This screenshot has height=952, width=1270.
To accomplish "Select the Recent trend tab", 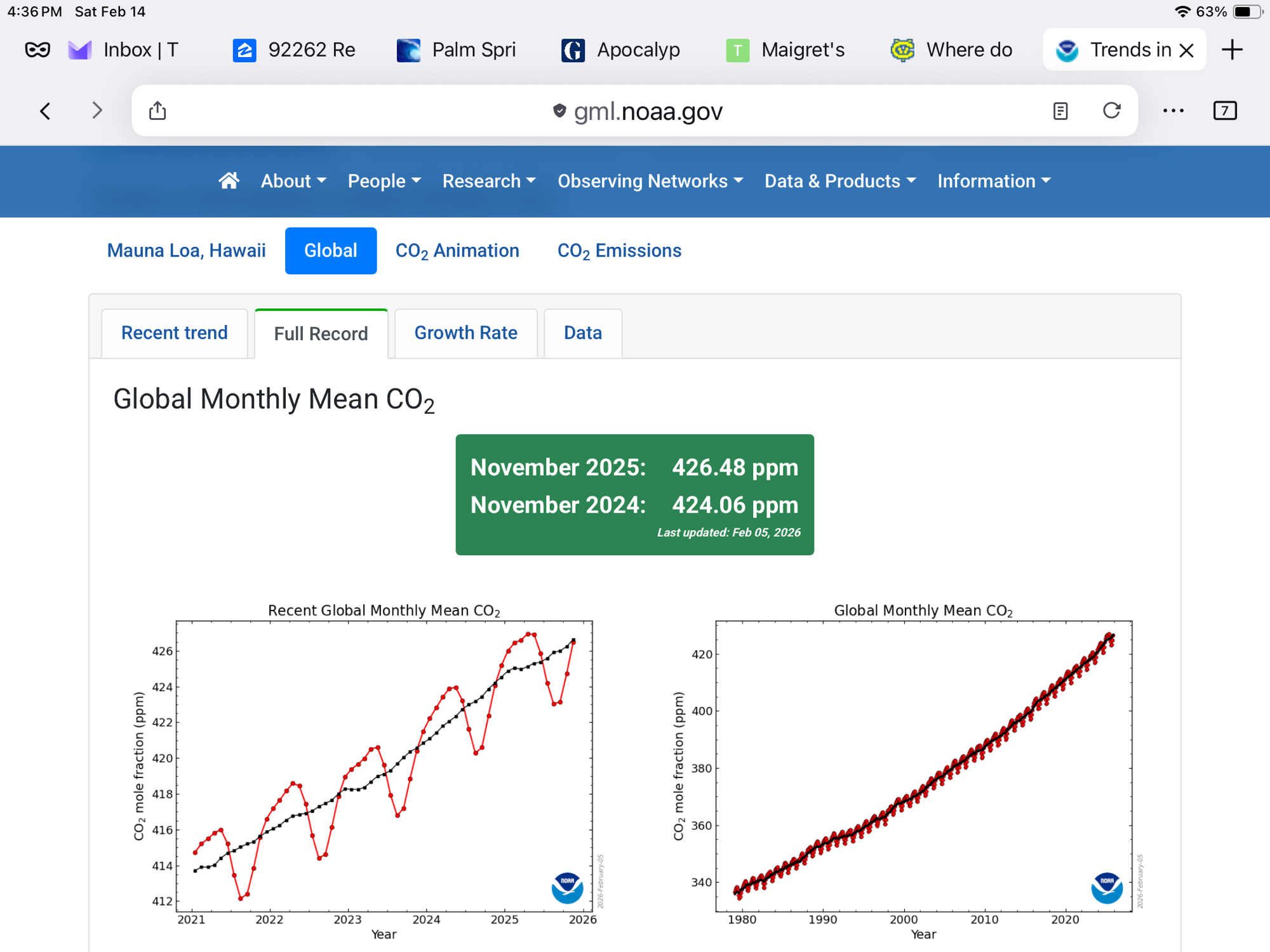I will point(174,333).
